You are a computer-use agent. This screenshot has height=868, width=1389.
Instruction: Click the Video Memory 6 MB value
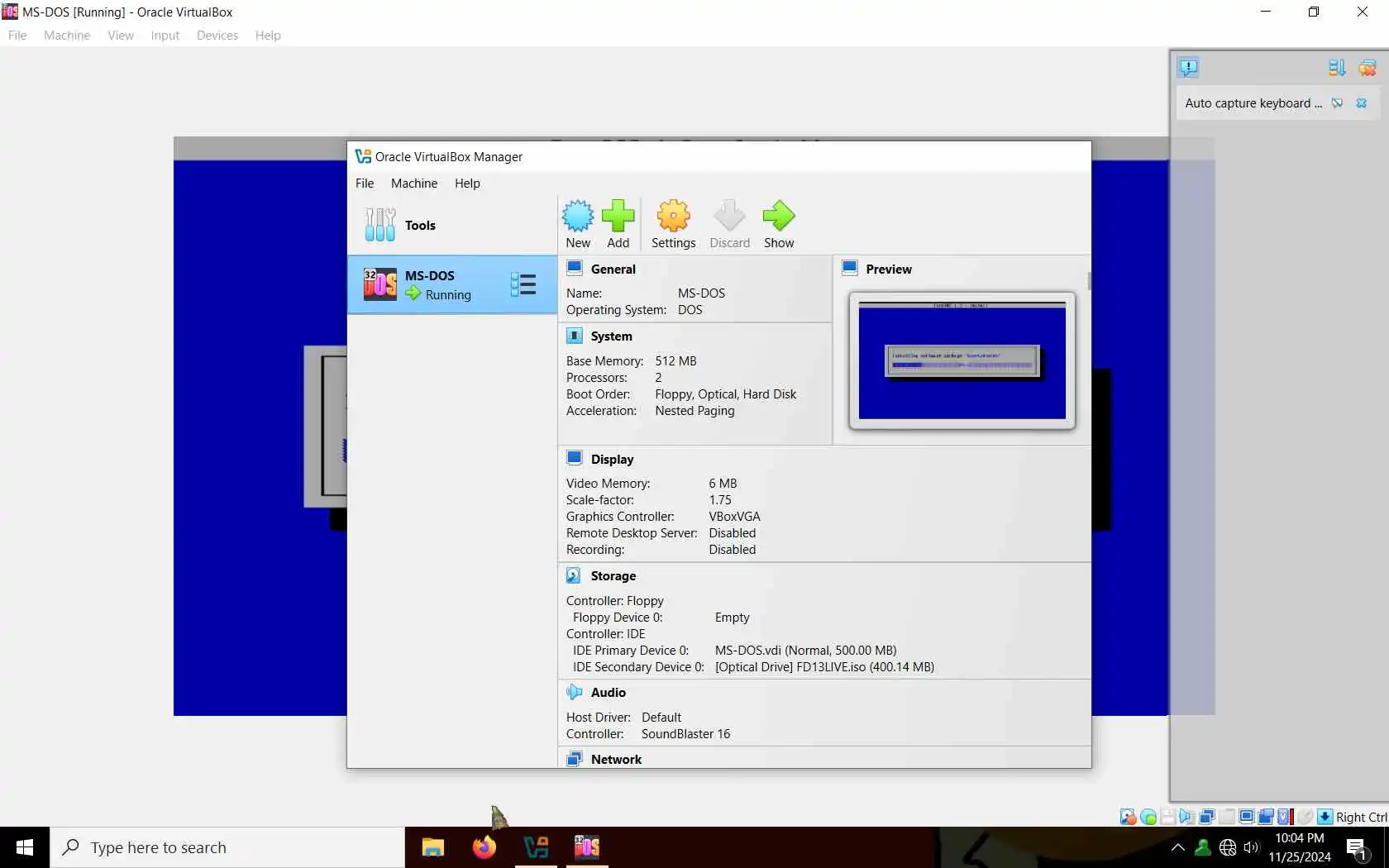click(x=723, y=484)
